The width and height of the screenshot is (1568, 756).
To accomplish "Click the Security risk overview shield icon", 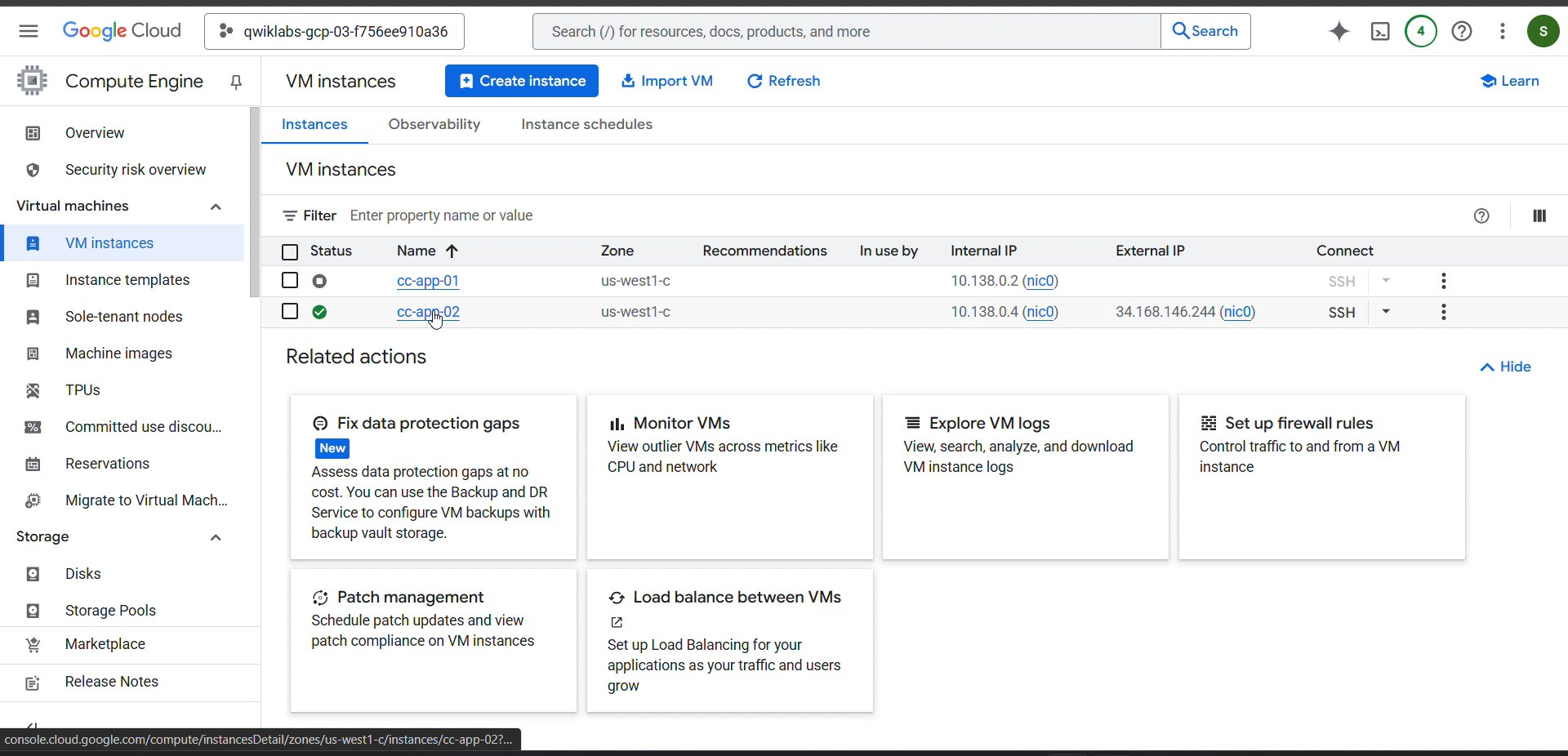I will tap(33, 170).
